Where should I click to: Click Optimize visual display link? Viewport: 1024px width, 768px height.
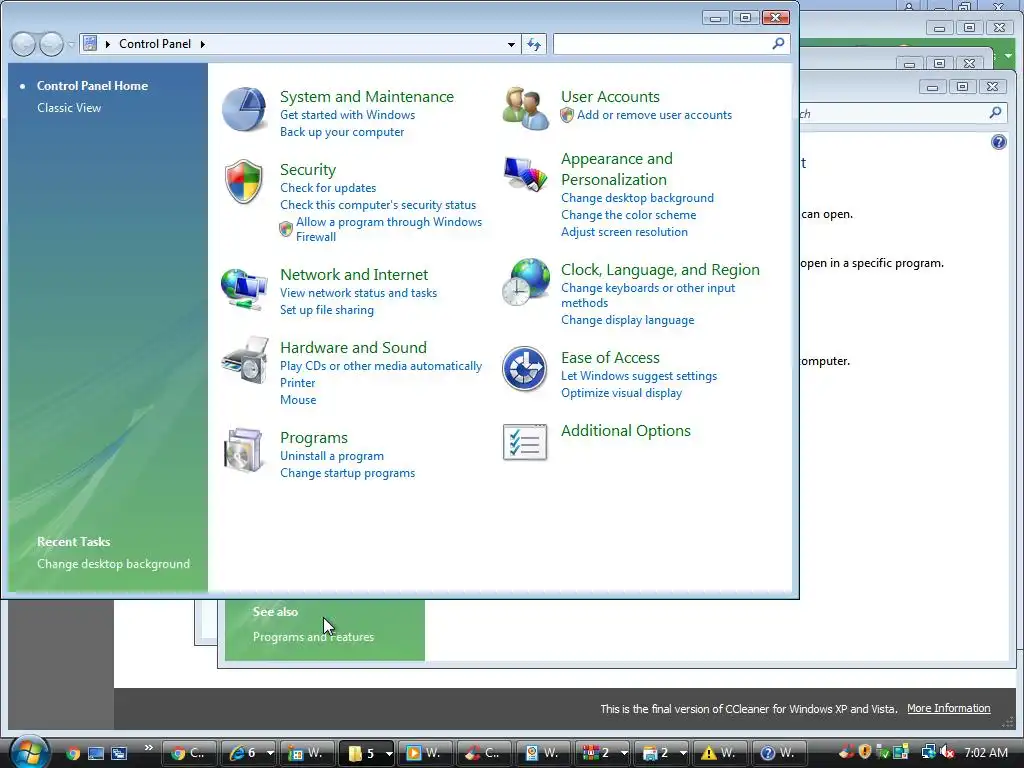pyautogui.click(x=621, y=393)
